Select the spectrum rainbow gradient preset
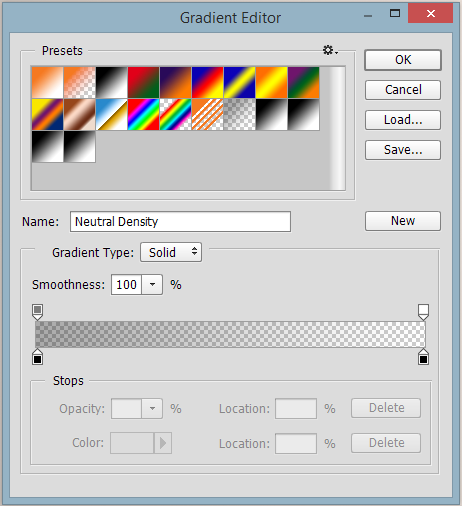Screen dimensions: 462x506 click(x=143, y=114)
